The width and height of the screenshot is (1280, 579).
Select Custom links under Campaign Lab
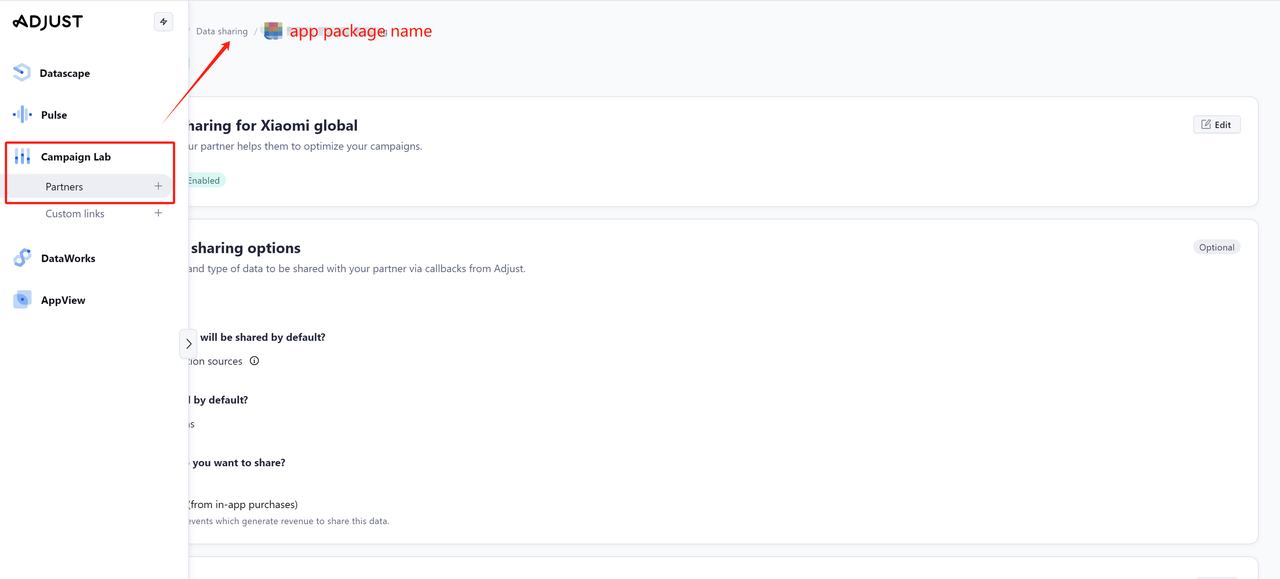coord(75,214)
